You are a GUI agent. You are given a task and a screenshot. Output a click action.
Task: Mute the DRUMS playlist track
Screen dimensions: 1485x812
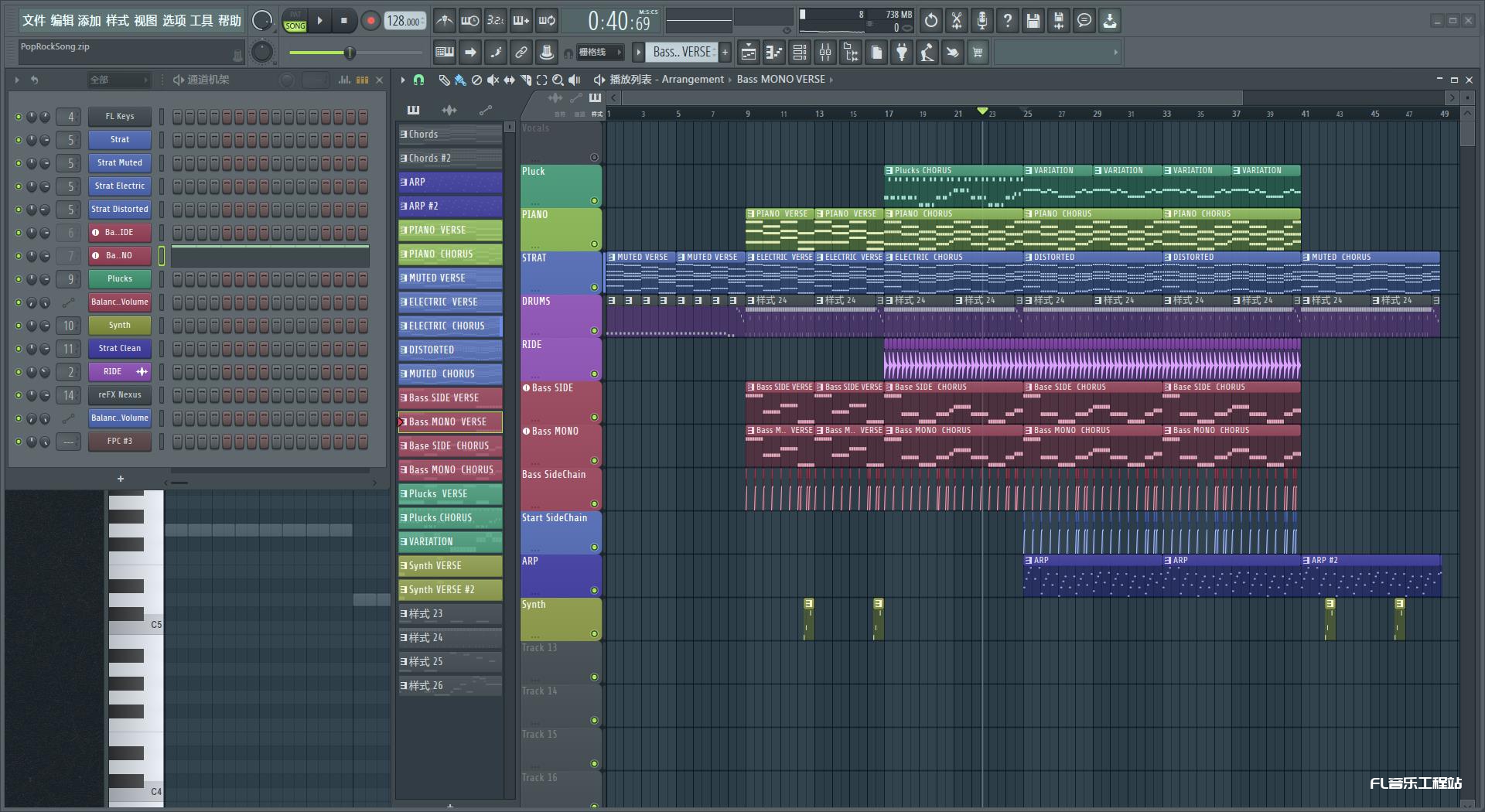click(x=594, y=331)
